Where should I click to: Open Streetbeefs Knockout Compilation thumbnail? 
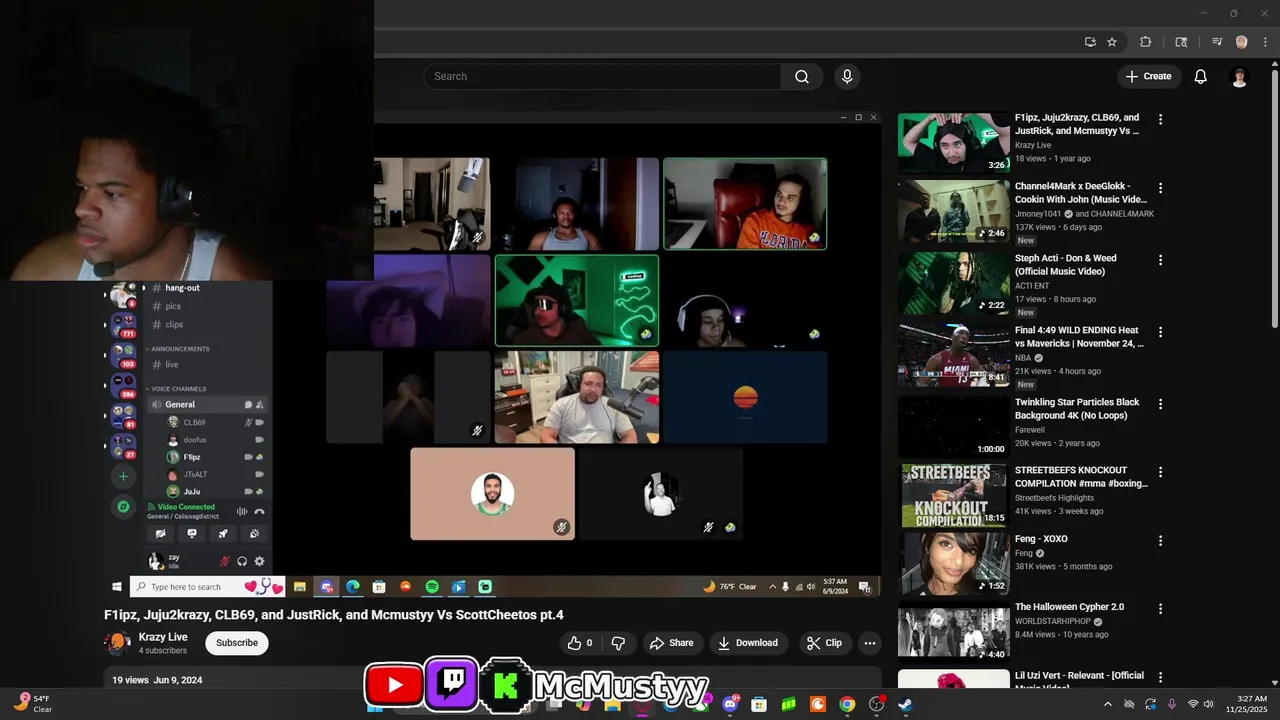pyautogui.click(x=954, y=496)
